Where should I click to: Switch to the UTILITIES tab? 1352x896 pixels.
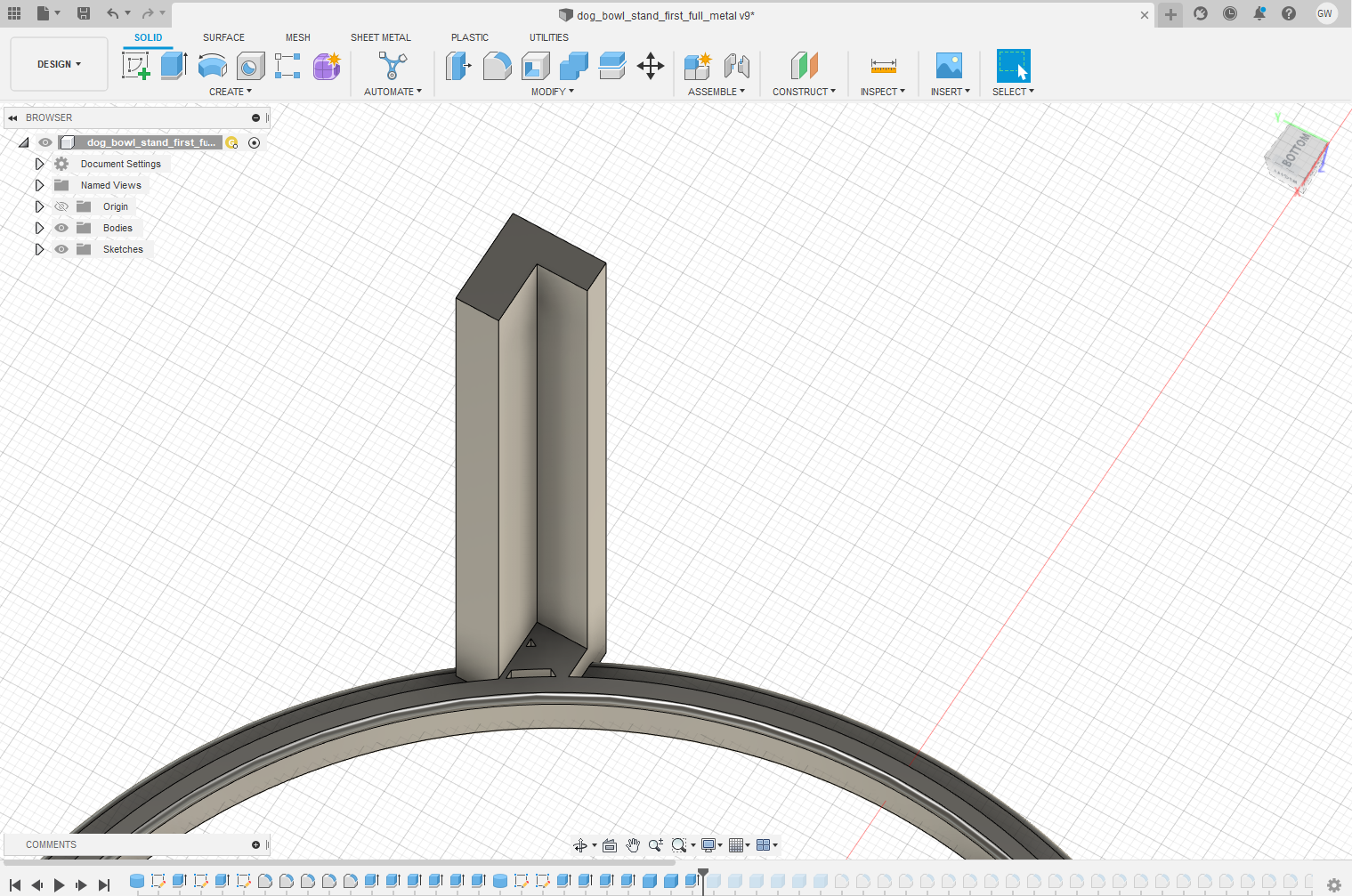549,37
